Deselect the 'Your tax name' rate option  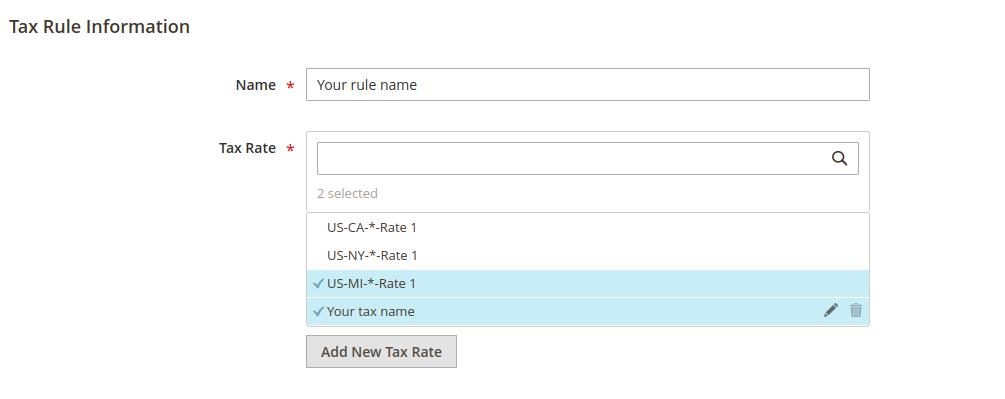pyautogui.click(x=588, y=311)
